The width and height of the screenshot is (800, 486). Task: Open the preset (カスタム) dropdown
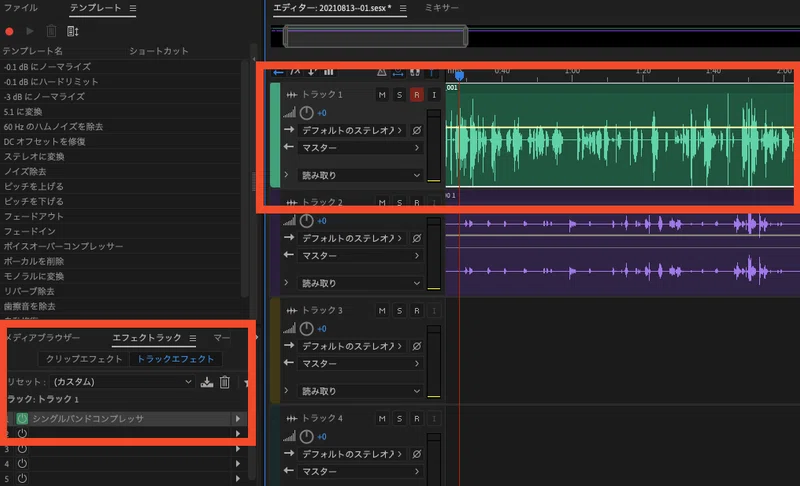point(122,382)
